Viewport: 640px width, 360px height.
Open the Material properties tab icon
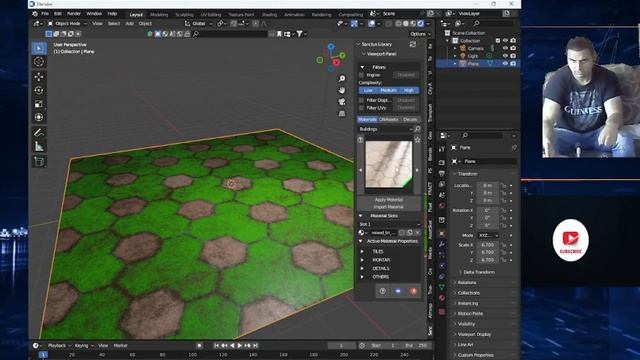coord(442,298)
